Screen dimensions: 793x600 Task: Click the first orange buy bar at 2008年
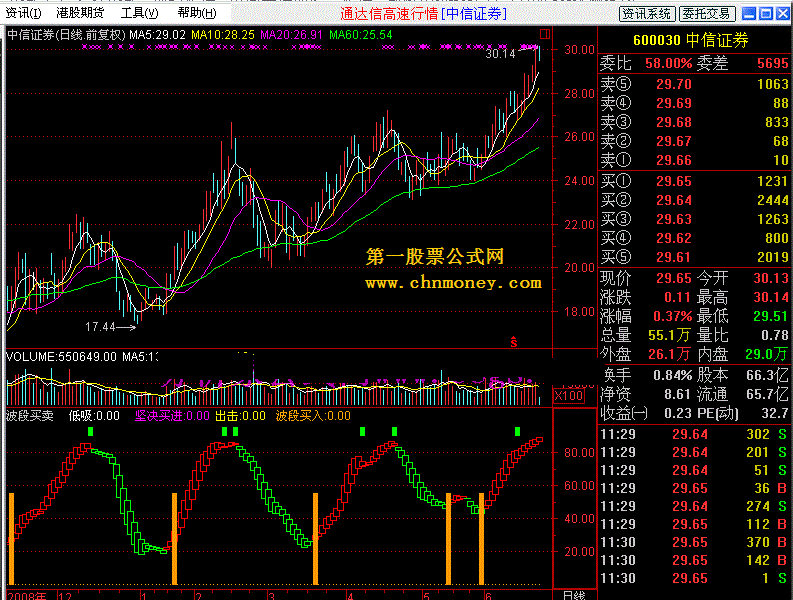click(12, 539)
